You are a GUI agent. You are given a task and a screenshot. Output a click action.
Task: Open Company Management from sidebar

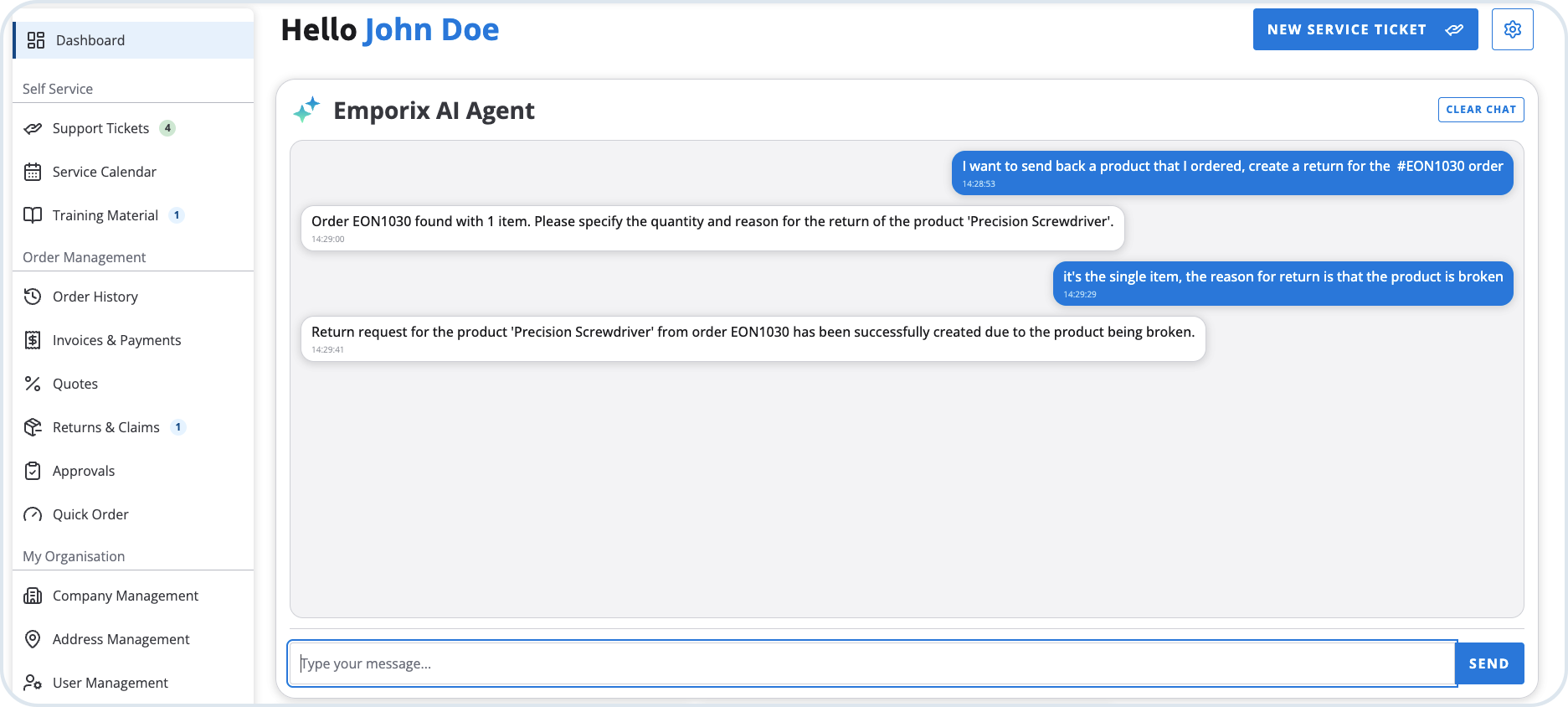(125, 596)
